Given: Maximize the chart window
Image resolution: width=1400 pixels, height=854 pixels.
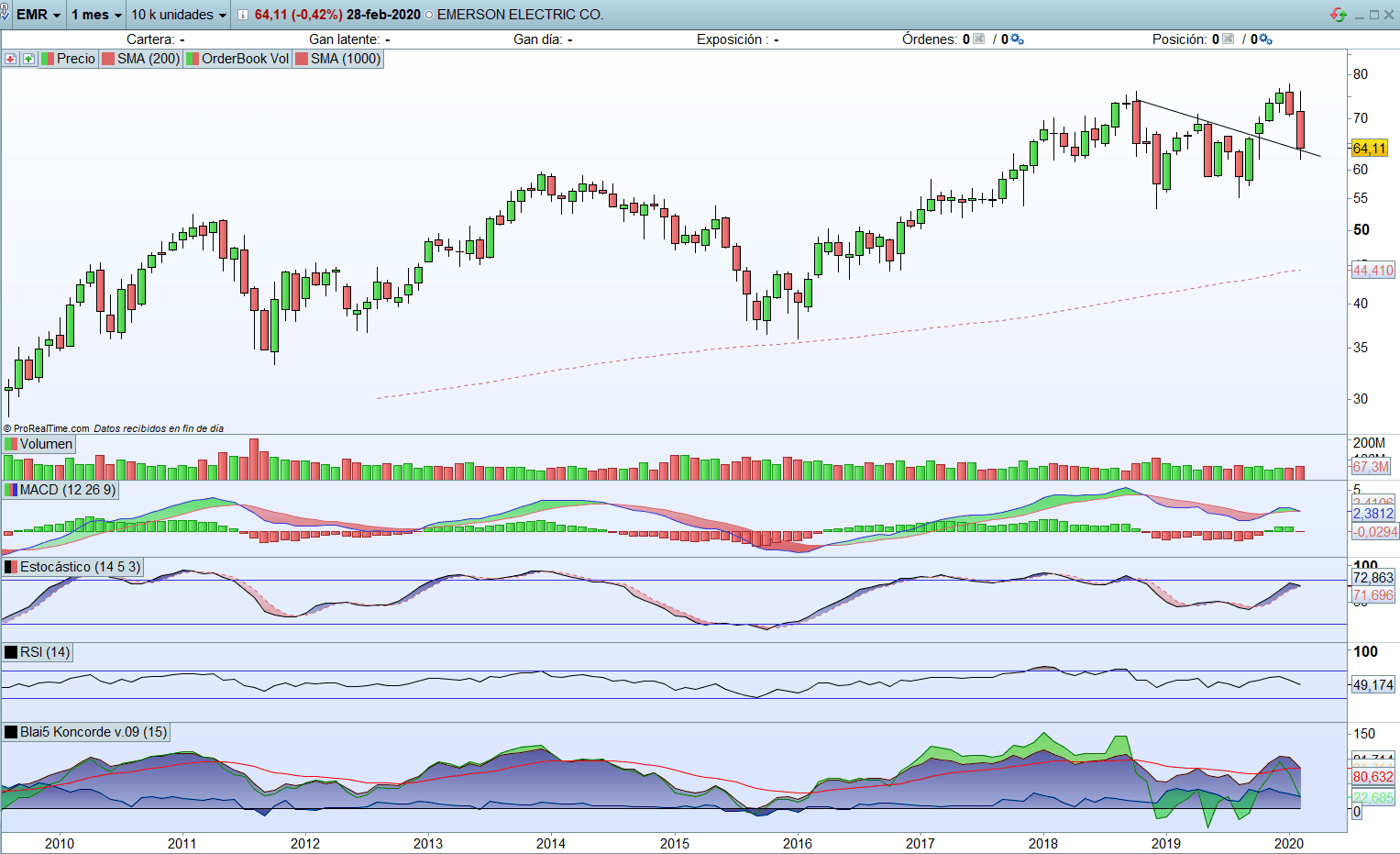Looking at the screenshot, I should pos(1374,15).
